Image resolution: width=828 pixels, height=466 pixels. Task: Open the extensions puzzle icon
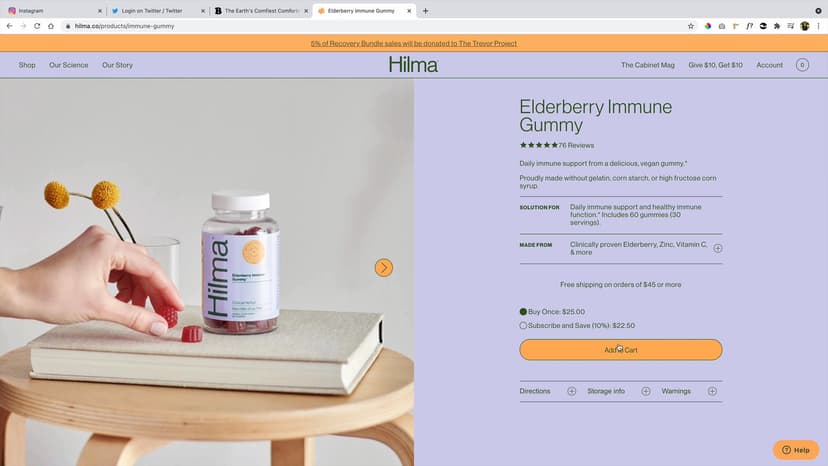[x=777, y=26]
